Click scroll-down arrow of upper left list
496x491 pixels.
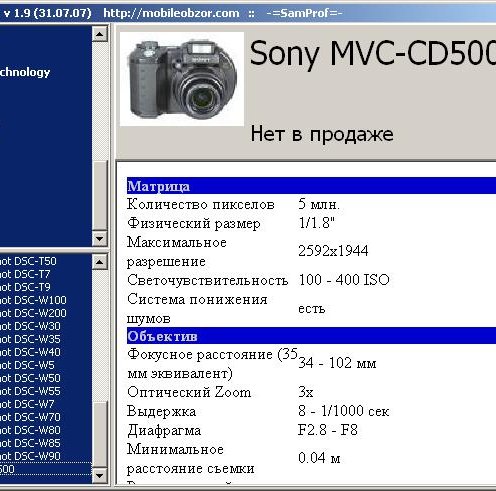pos(99,238)
